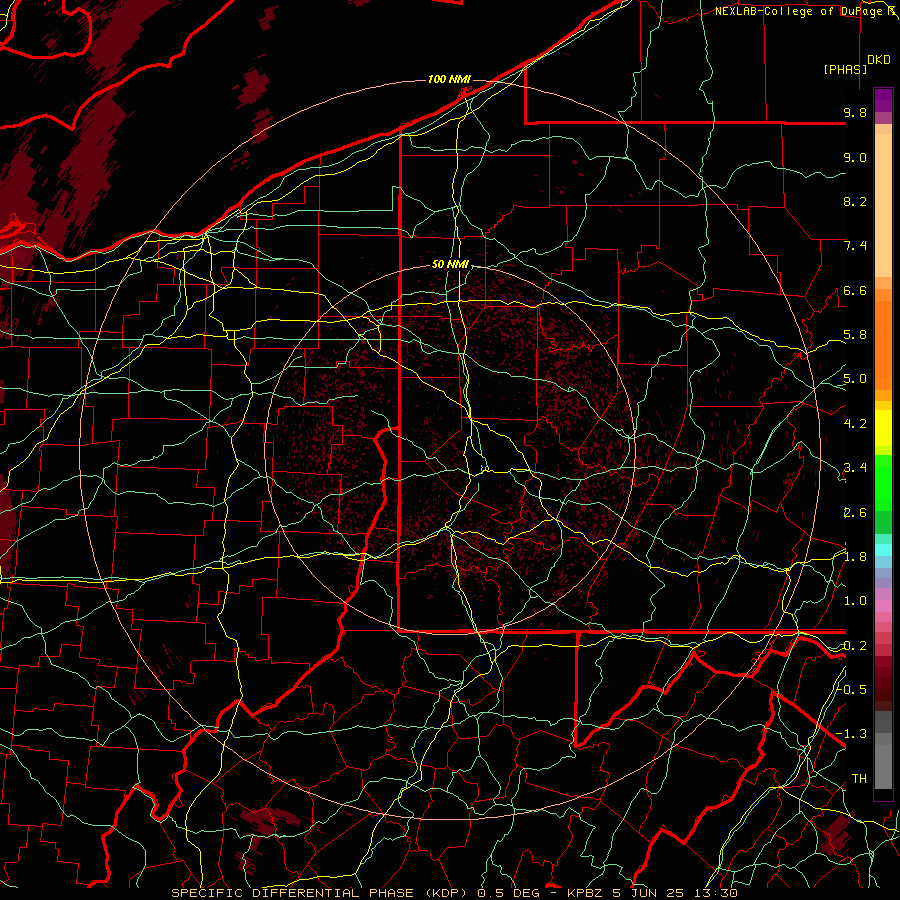This screenshot has width=900, height=900.
Task: Click the NEXLAB-College of DuPage label
Action: pos(802,11)
